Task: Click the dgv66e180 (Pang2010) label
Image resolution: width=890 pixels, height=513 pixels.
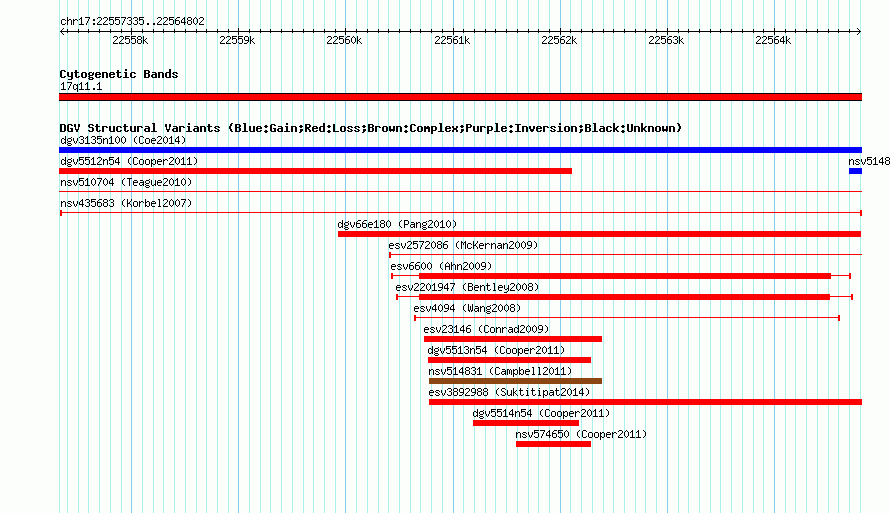Action: click(x=397, y=224)
